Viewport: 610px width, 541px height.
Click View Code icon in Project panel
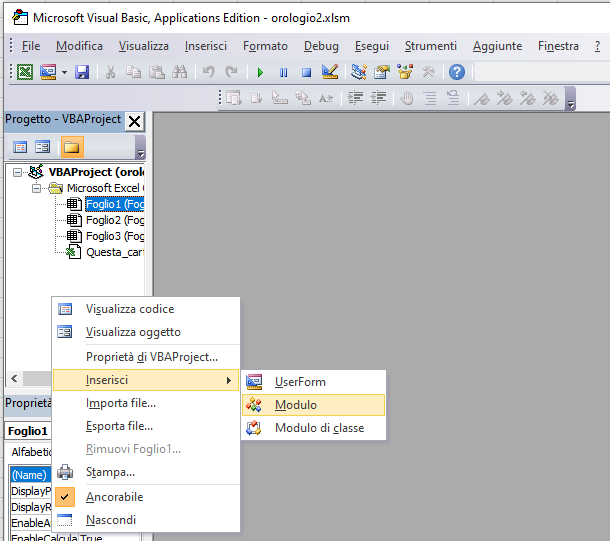point(20,147)
